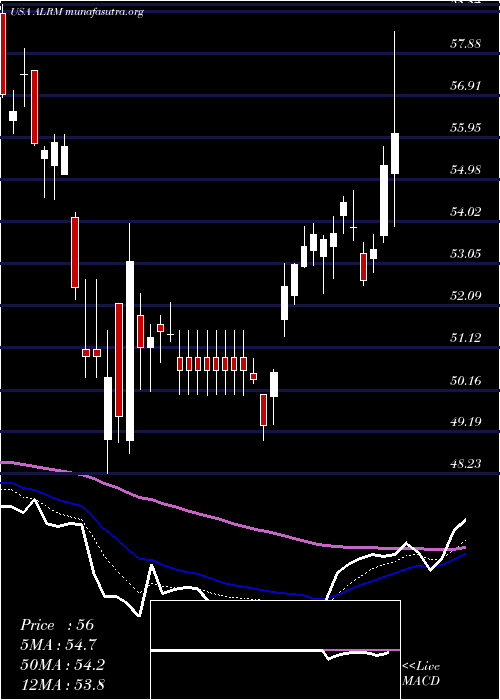
Task: Click the '12MA : 53.8' readout
Action: click(62, 684)
